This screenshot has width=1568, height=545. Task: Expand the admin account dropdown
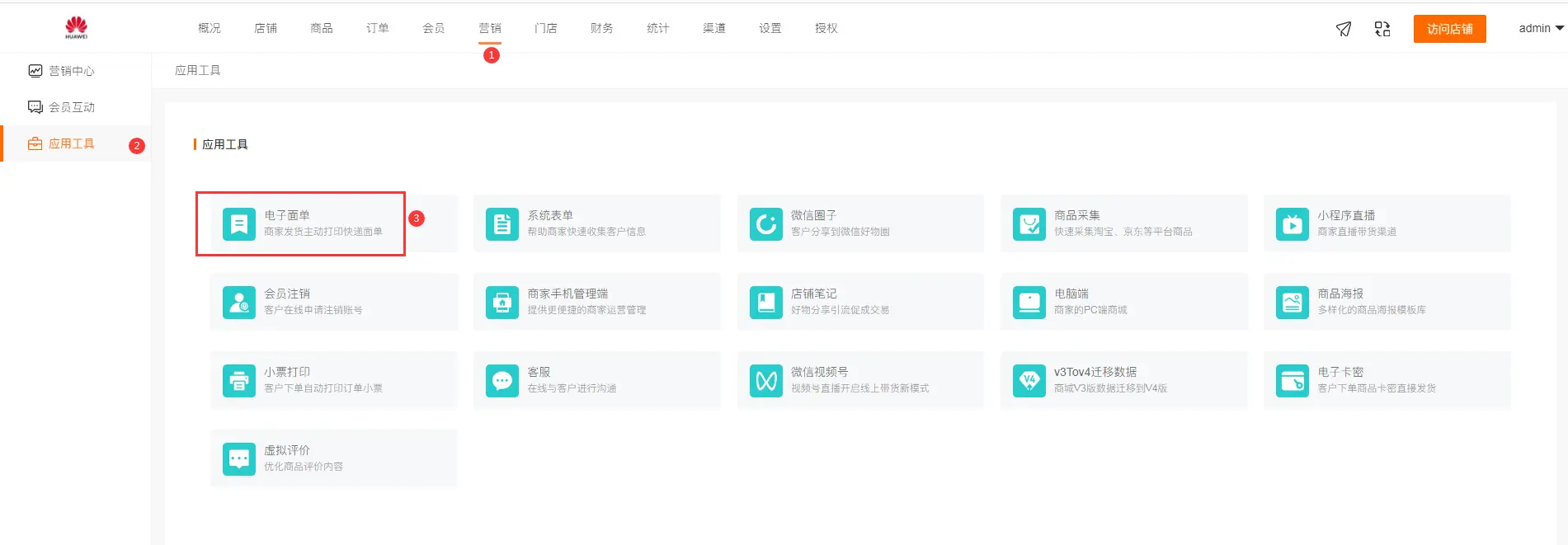[x=1540, y=28]
